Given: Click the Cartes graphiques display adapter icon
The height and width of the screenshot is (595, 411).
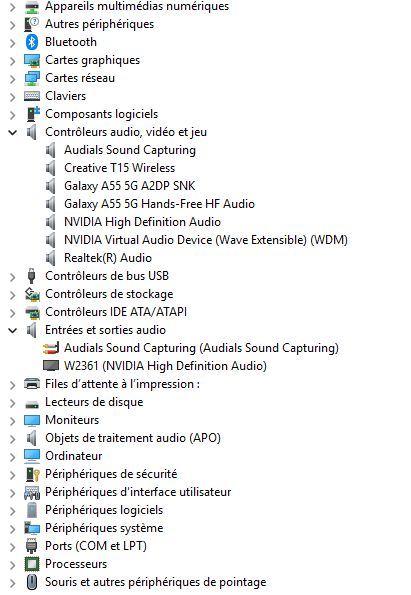Looking at the screenshot, I should click(x=32, y=60).
